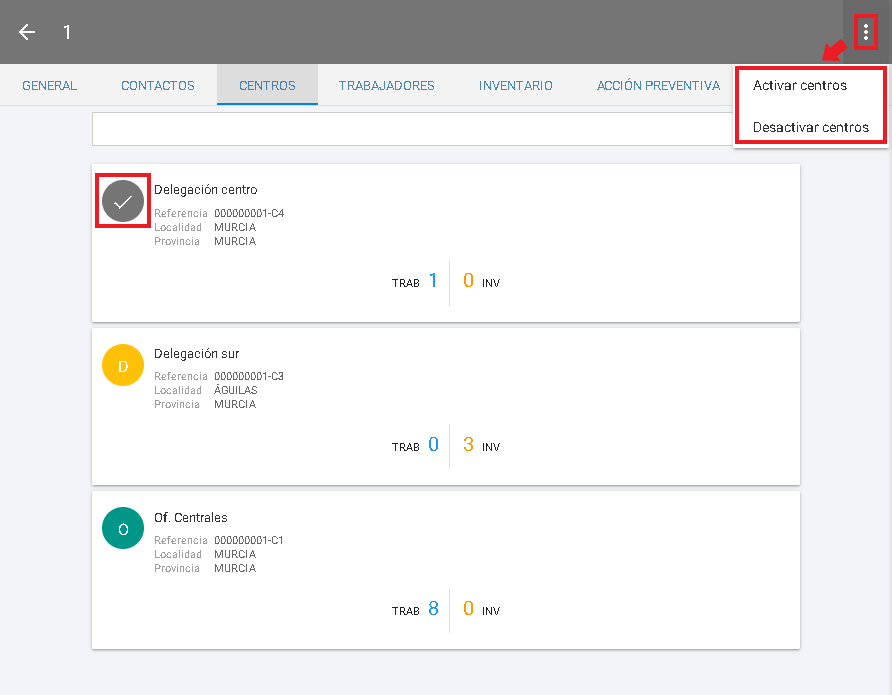The width and height of the screenshot is (892, 695).
Task: Open the Delegación sur title
Action: [196, 354]
